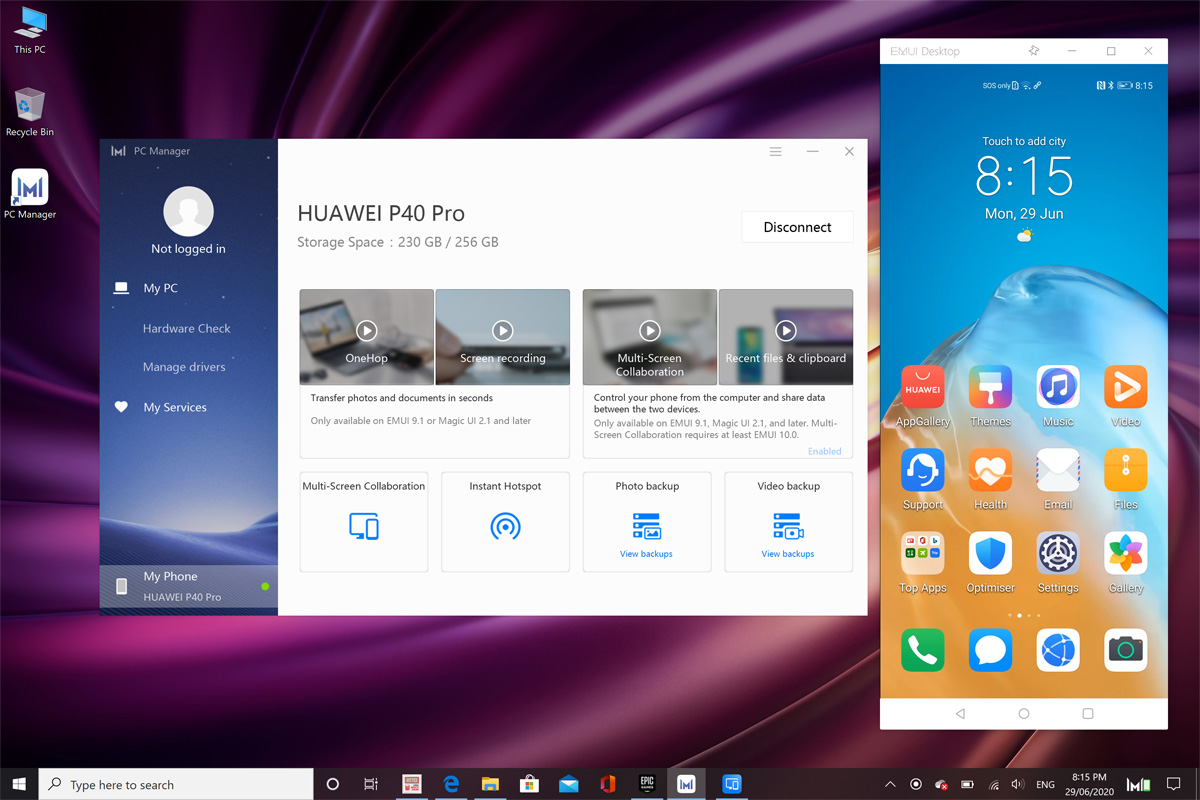This screenshot has height=800, width=1200.
Task: Click View backups under Photo backup
Action: (646, 554)
